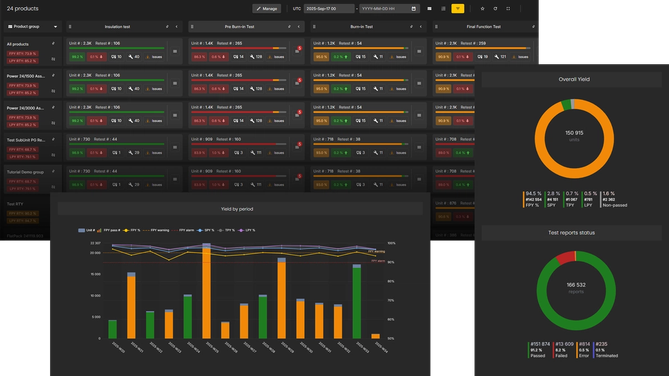Click the edit pencil in Insulation test header
This screenshot has height=376, width=669.
point(167,26)
